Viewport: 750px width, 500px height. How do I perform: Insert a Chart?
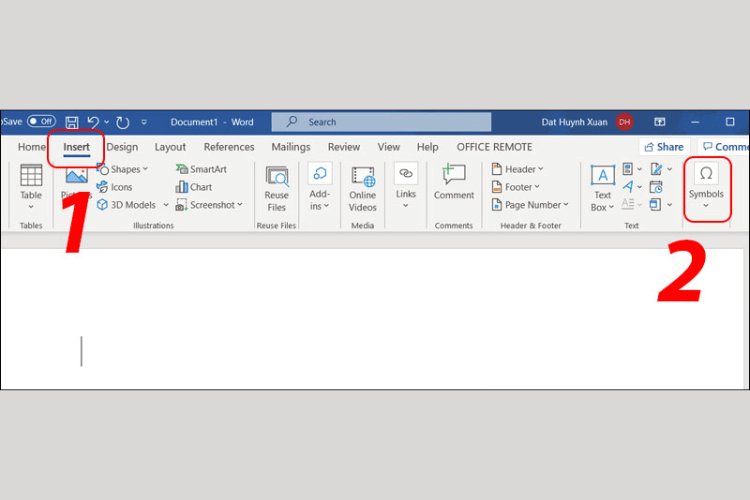[x=194, y=187]
